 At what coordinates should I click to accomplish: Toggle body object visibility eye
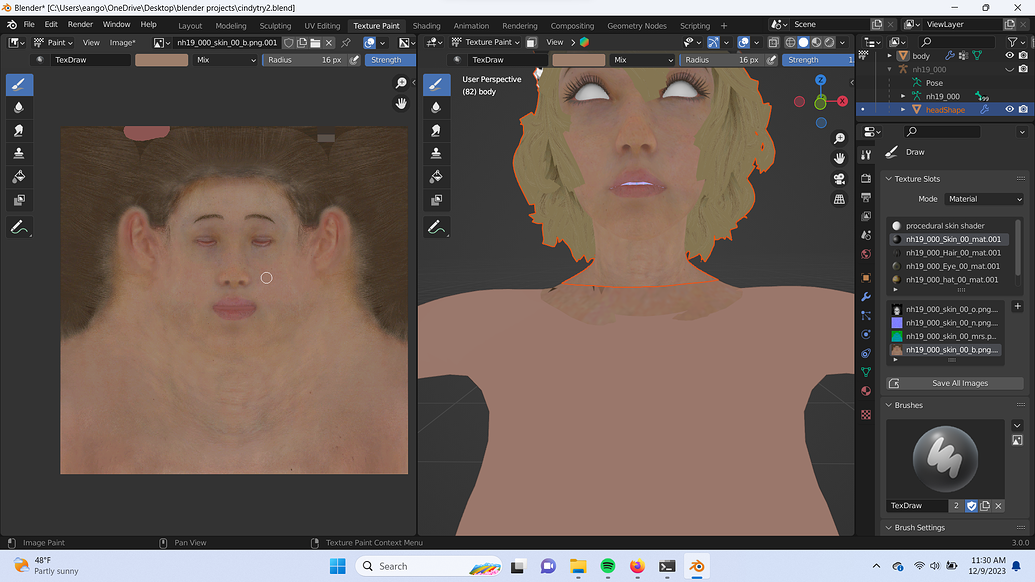(1009, 55)
